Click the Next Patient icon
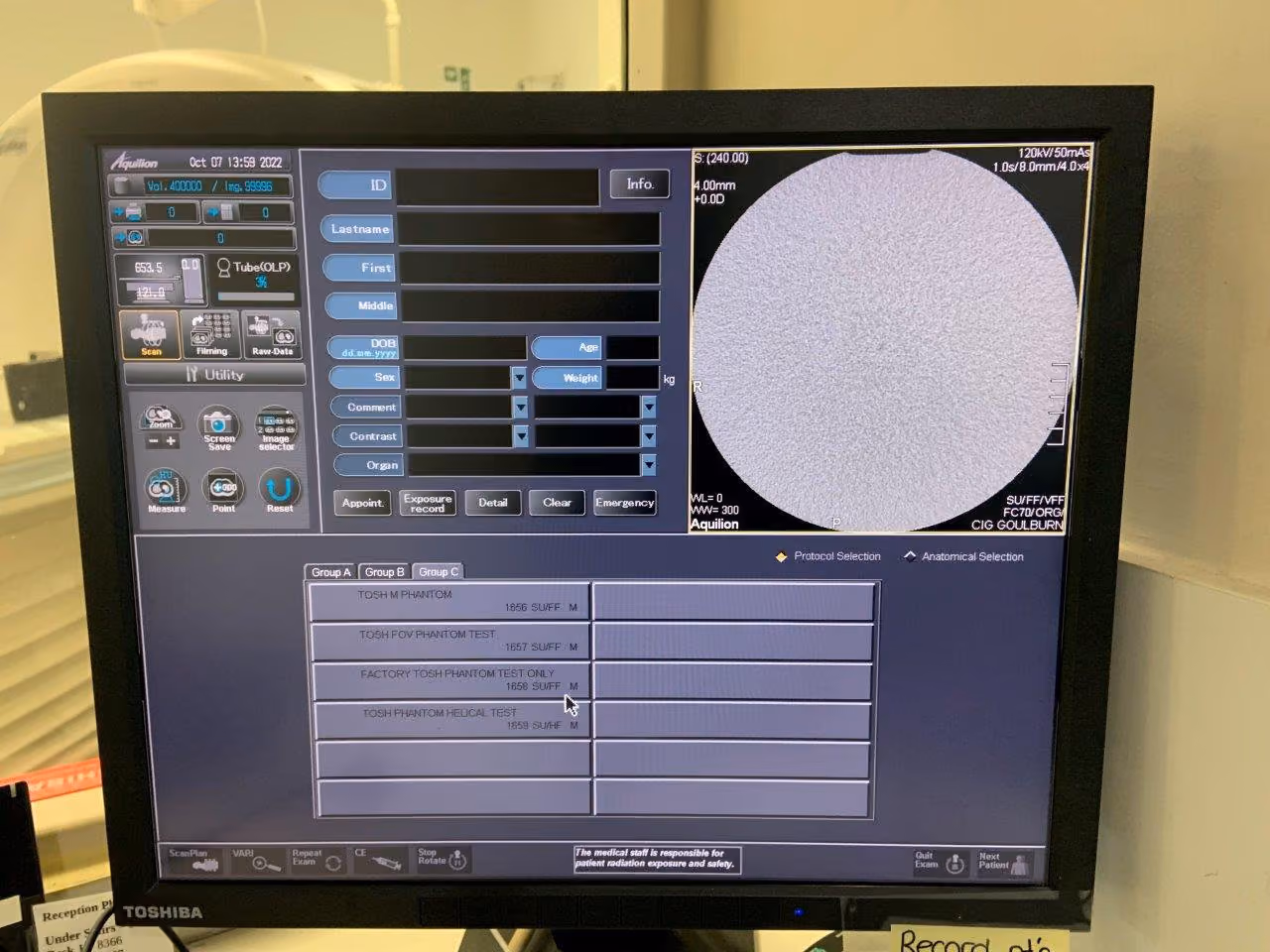Screen dimensions: 1270x952 point(1003,862)
